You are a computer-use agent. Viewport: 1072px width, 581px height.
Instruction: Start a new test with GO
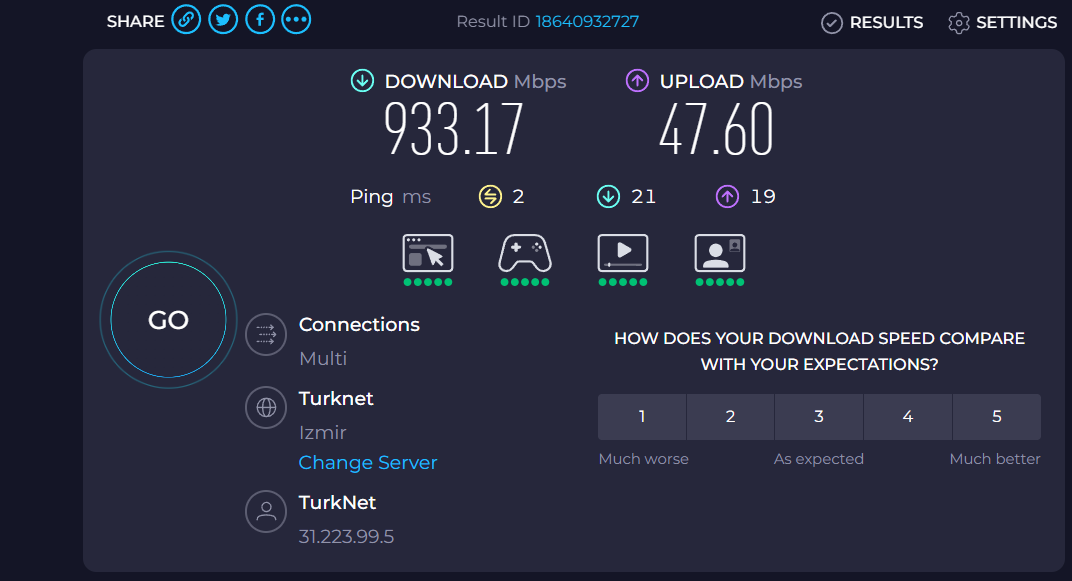(168, 320)
